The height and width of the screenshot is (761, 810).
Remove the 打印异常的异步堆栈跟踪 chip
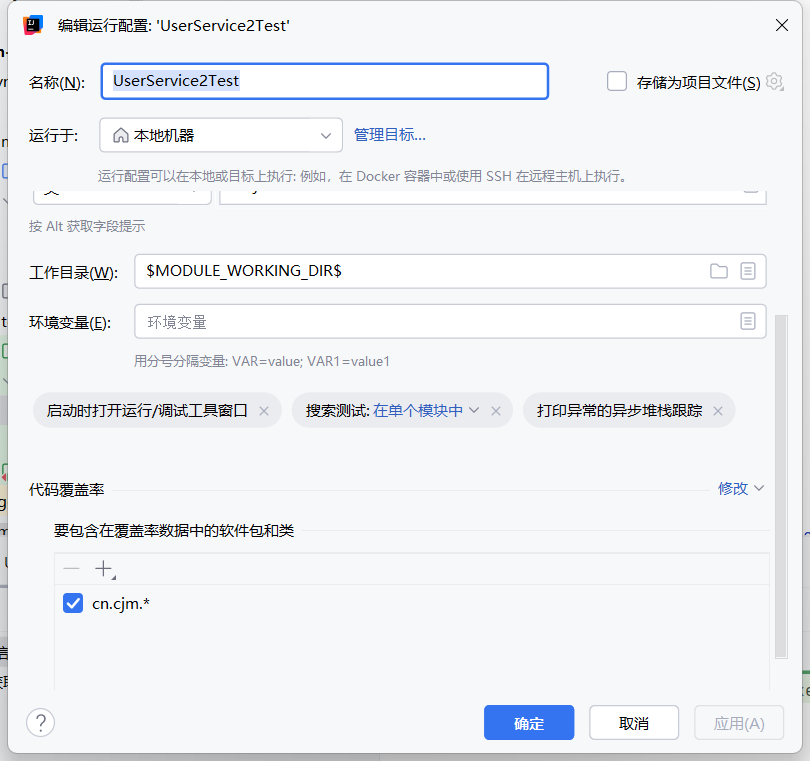(718, 411)
